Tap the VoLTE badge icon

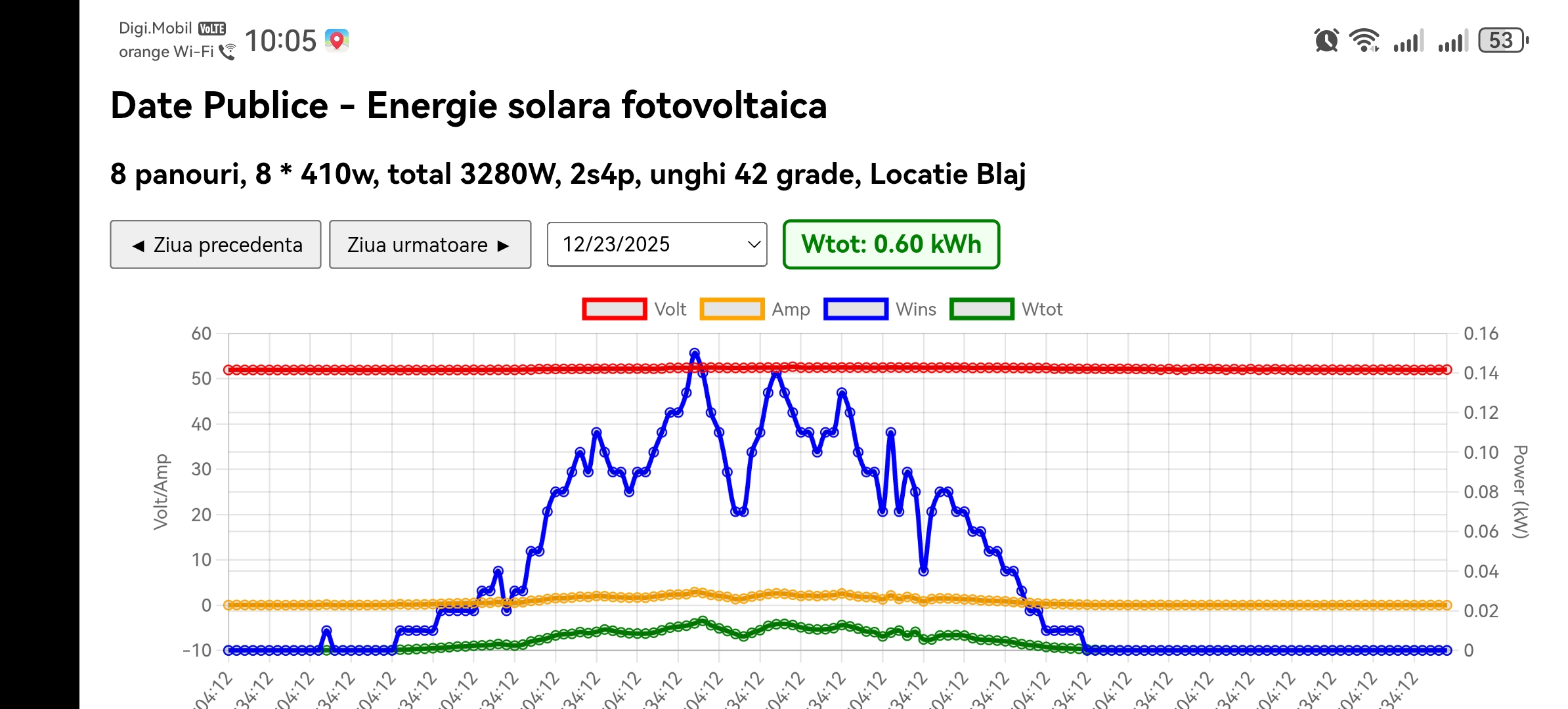212,29
